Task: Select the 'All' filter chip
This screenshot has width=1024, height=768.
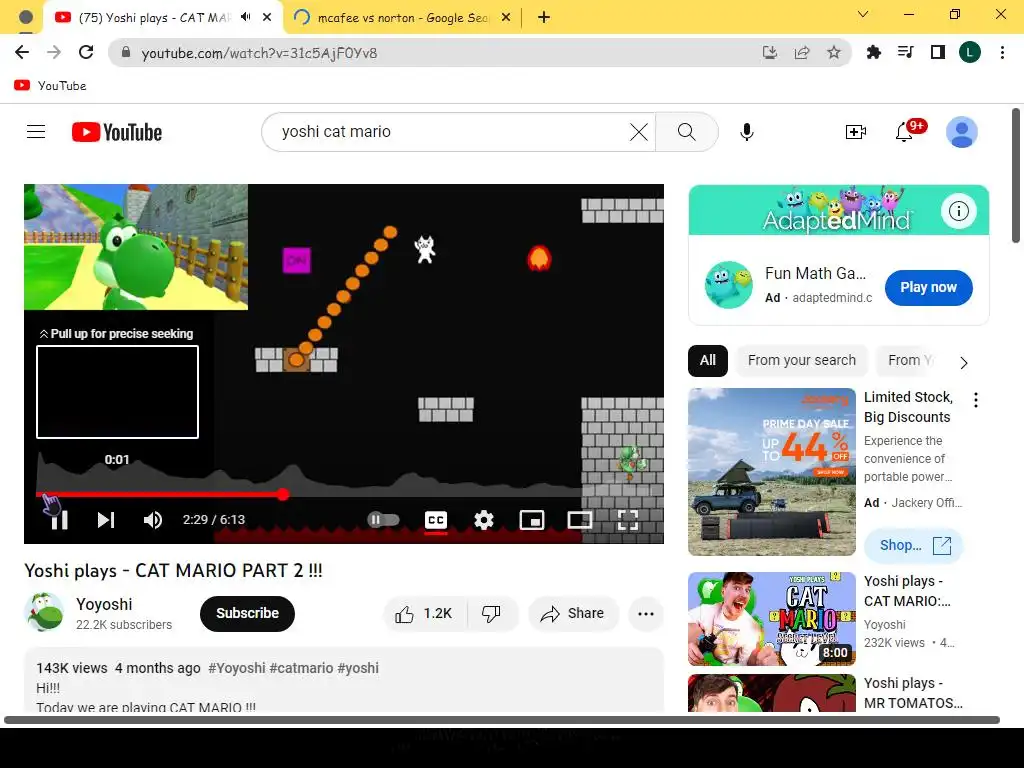Action: 708,360
